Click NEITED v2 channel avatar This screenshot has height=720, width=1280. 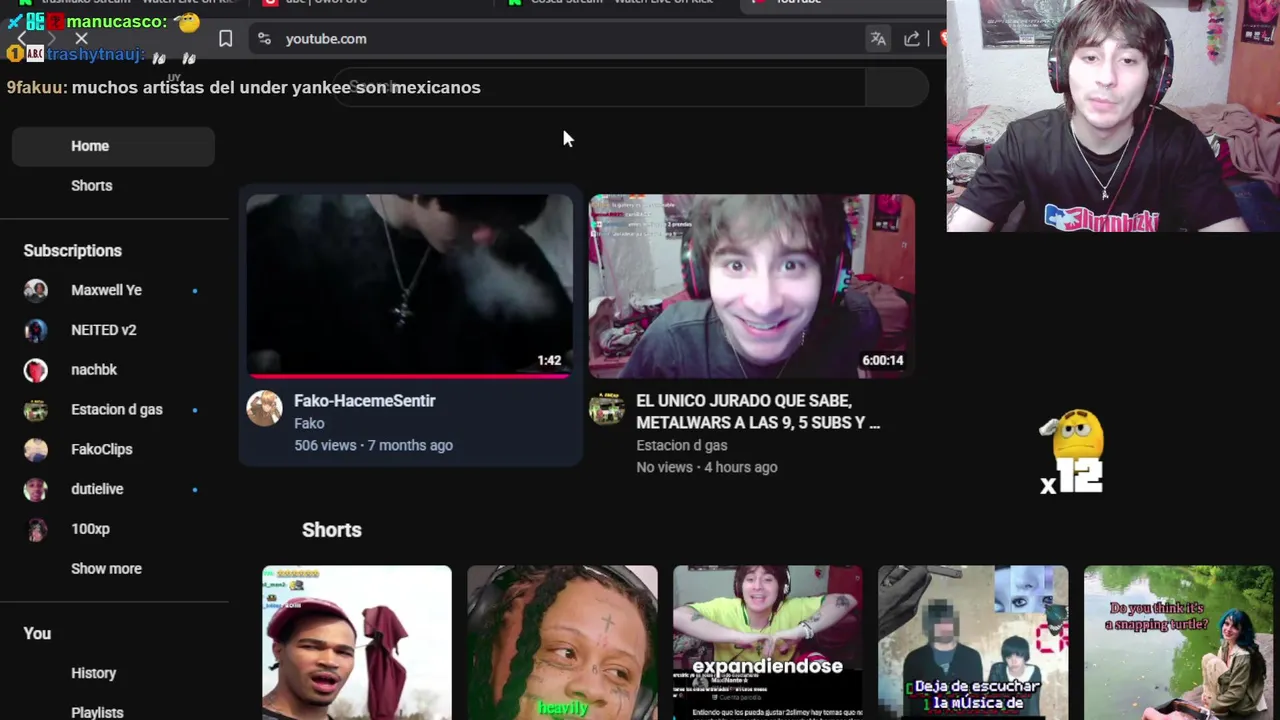[36, 330]
